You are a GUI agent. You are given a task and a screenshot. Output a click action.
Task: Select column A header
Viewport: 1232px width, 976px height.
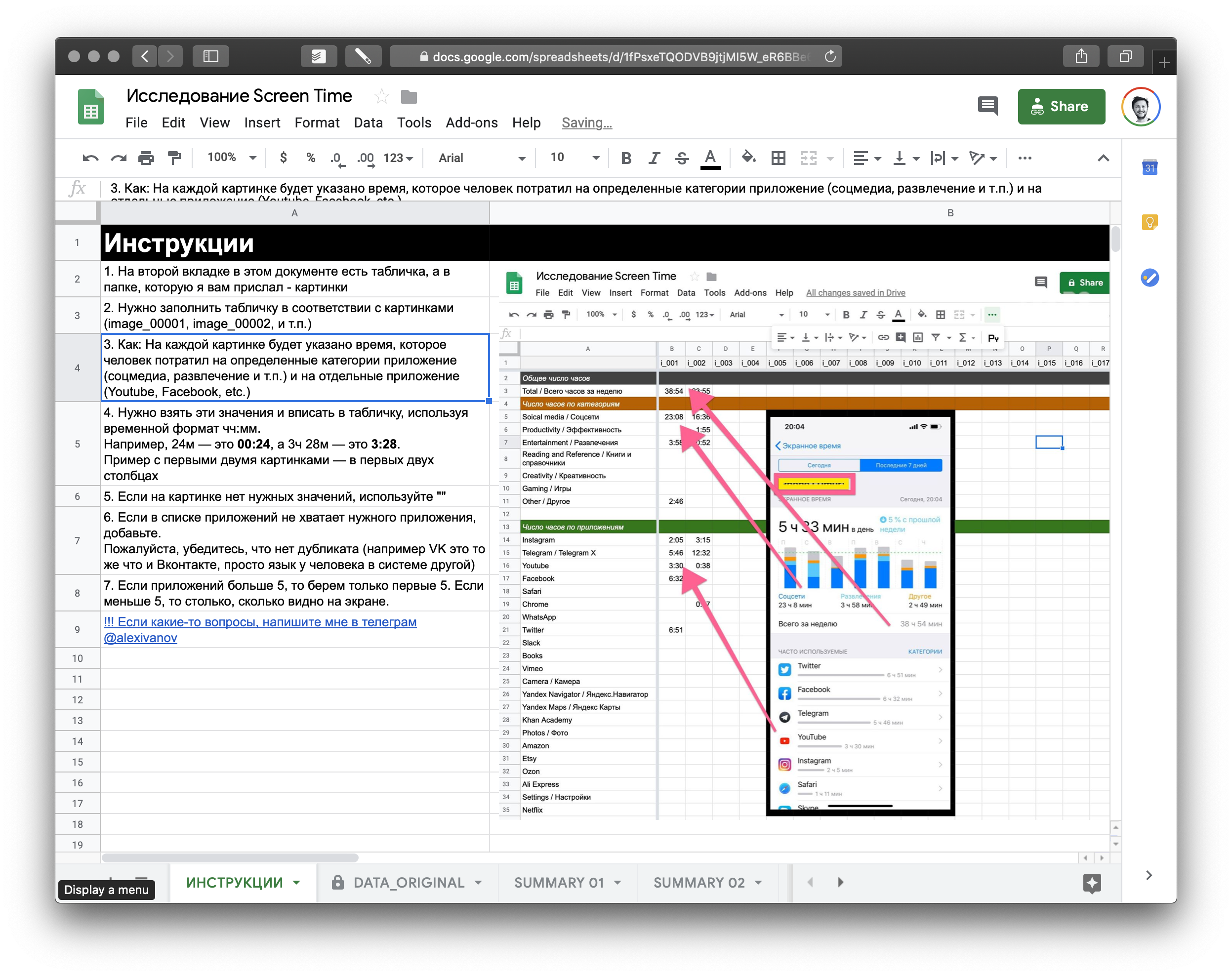pos(294,212)
